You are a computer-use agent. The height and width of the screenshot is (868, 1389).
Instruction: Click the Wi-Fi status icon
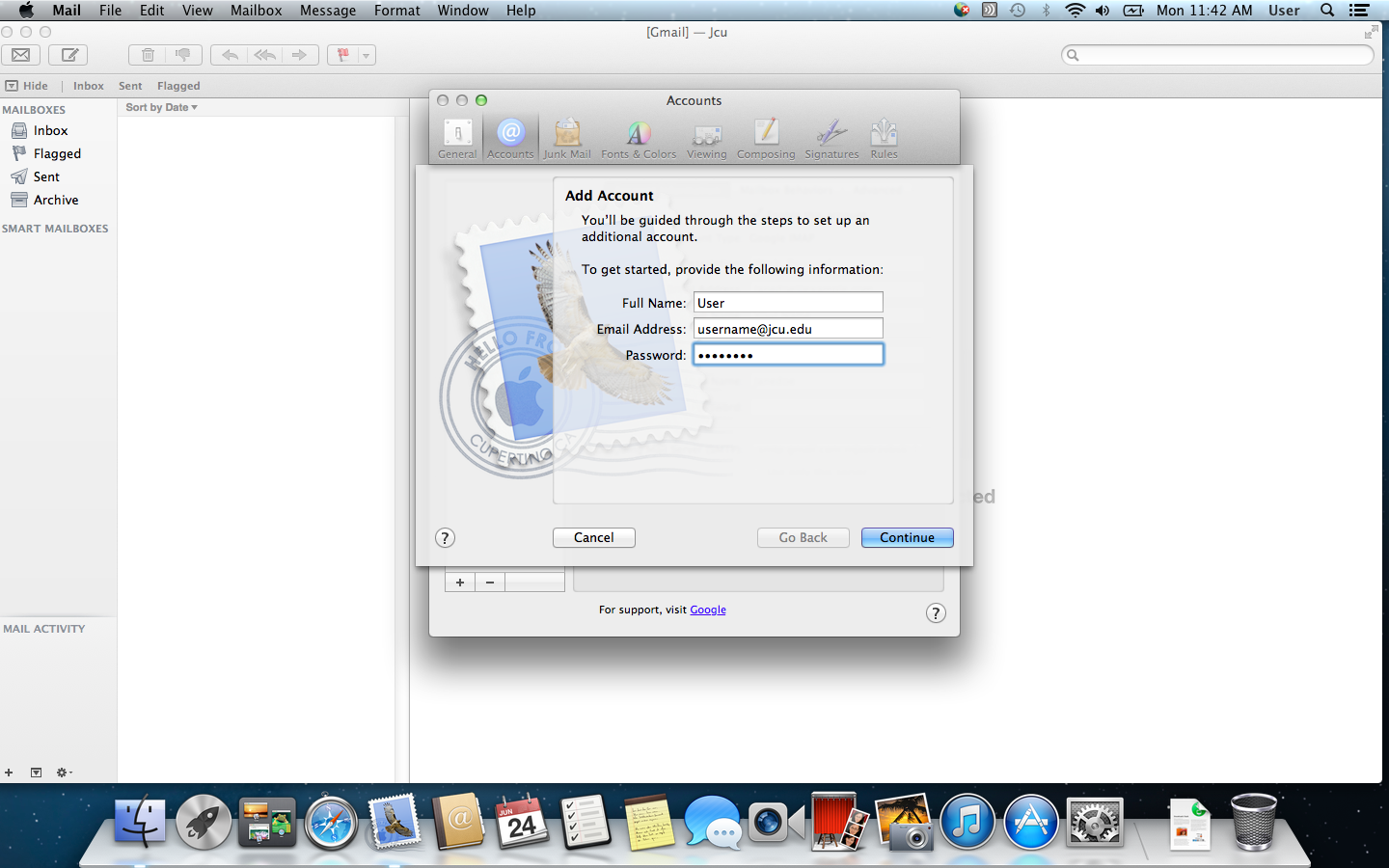click(1075, 11)
